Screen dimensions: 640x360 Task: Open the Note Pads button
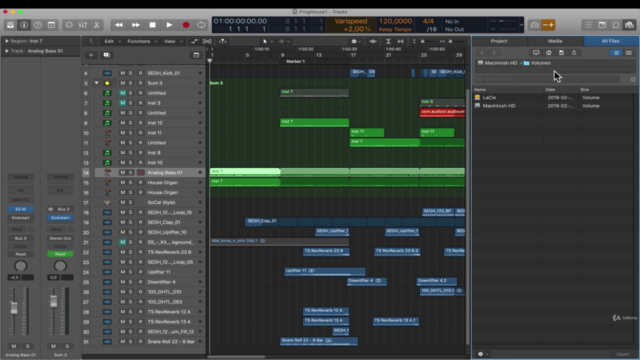(x=602, y=25)
